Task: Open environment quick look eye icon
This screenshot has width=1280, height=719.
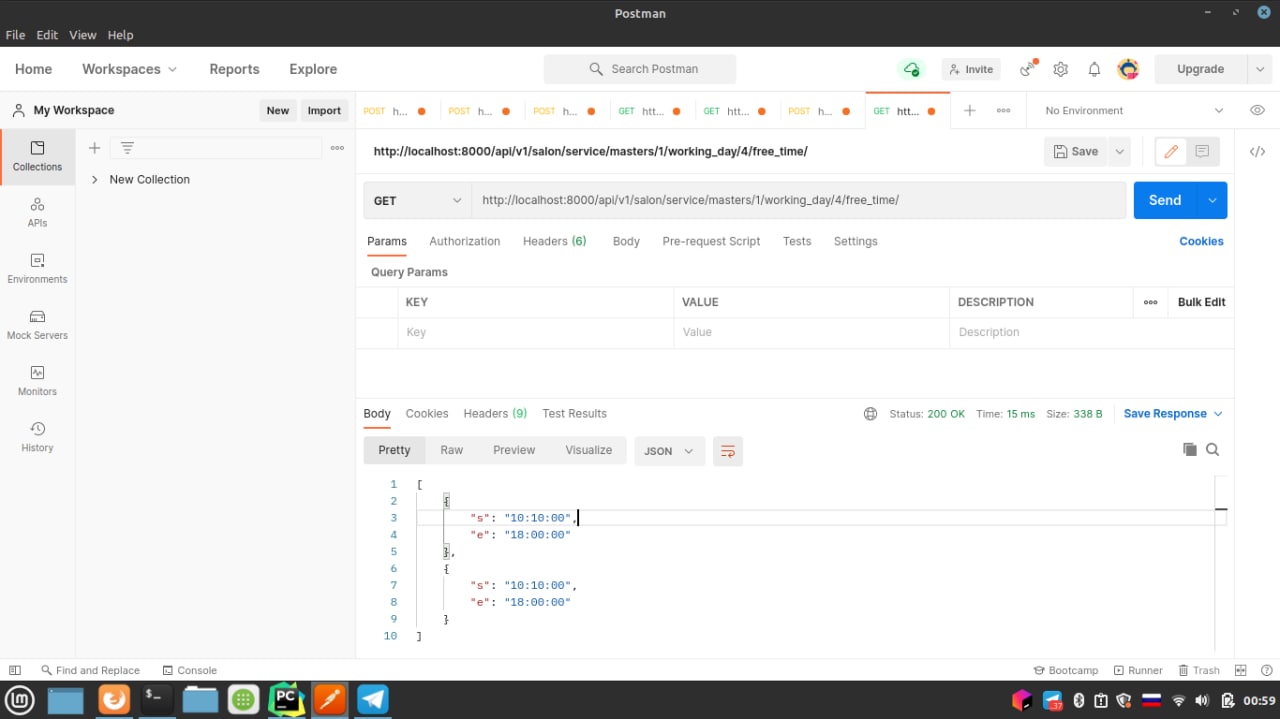Action: (1257, 110)
